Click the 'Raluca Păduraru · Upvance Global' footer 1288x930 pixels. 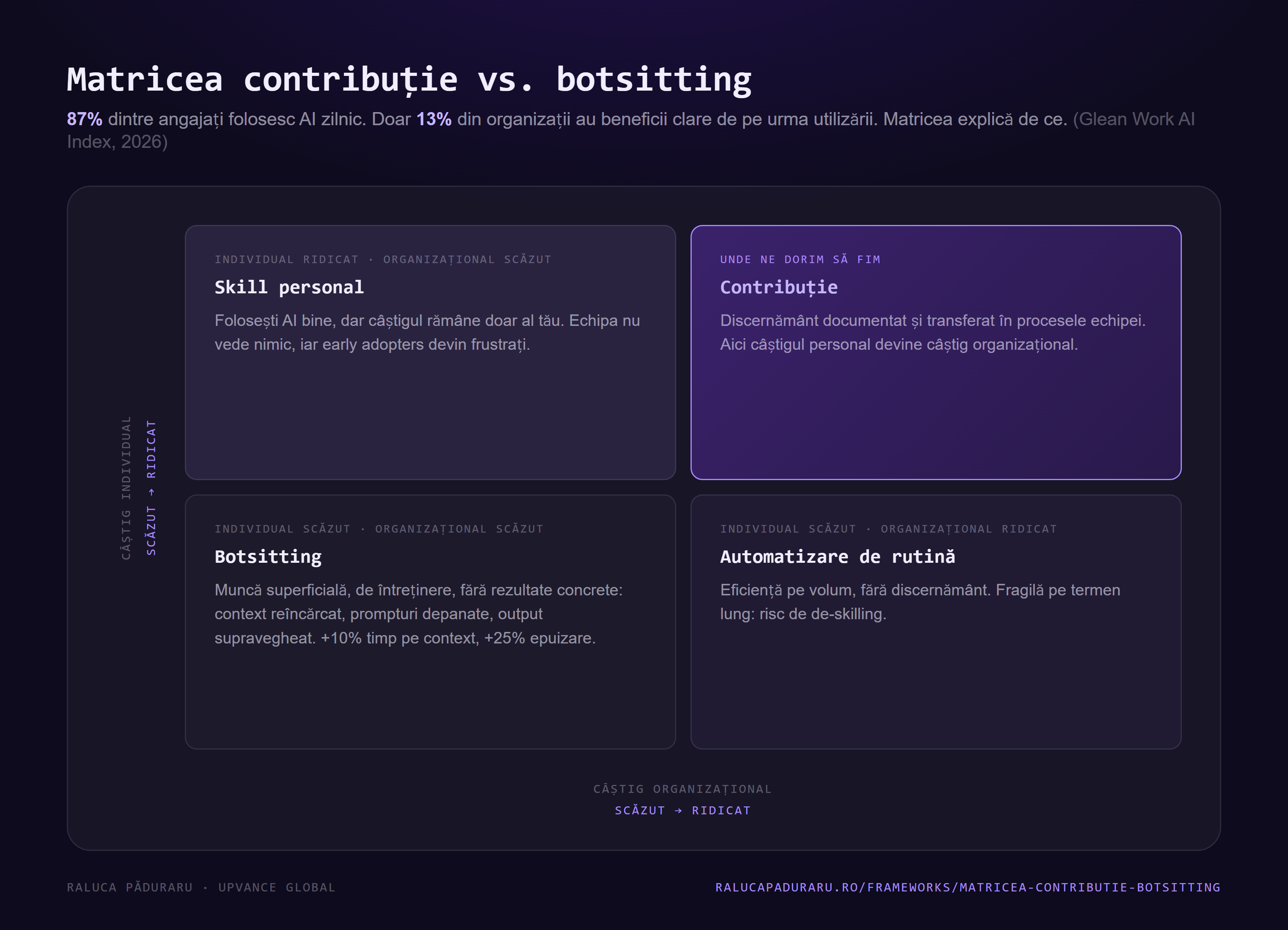[201, 887]
